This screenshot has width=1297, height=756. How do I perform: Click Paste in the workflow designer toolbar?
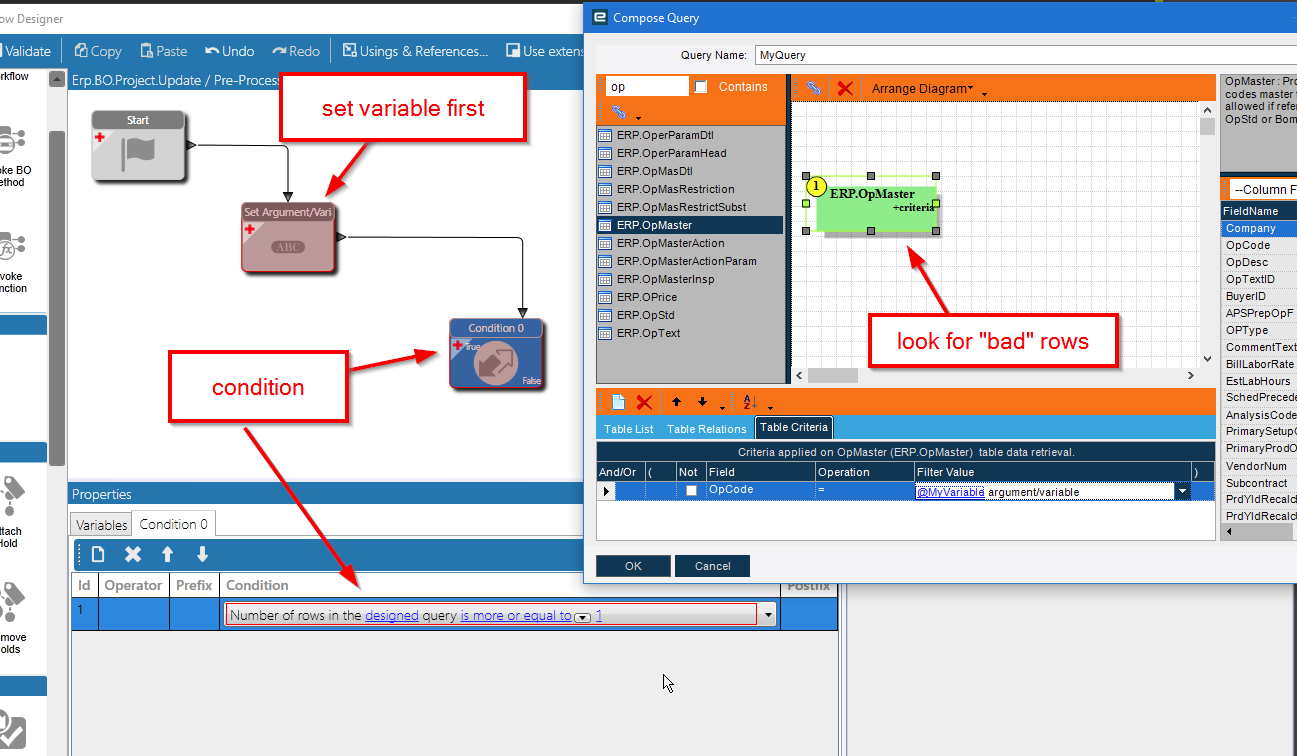[x=164, y=51]
